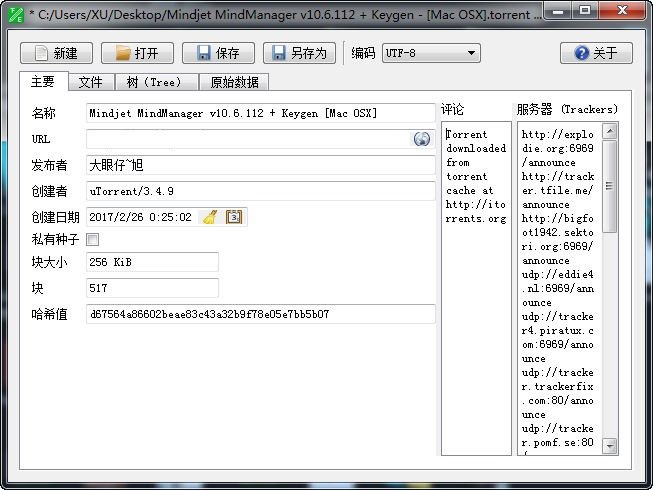The width and height of the screenshot is (653, 490).
Task: Click the 另存为 (Save As) button
Action: [299, 53]
